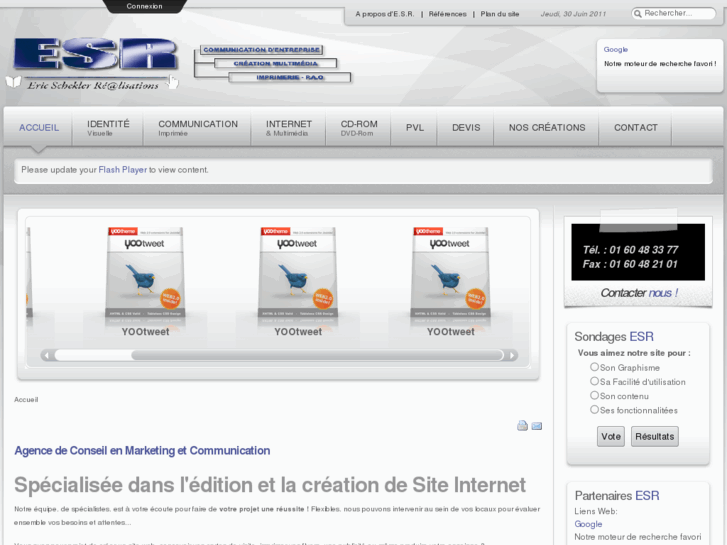Open the IDENTITÉ Visuelle menu
727x545 pixels.
[x=108, y=128]
